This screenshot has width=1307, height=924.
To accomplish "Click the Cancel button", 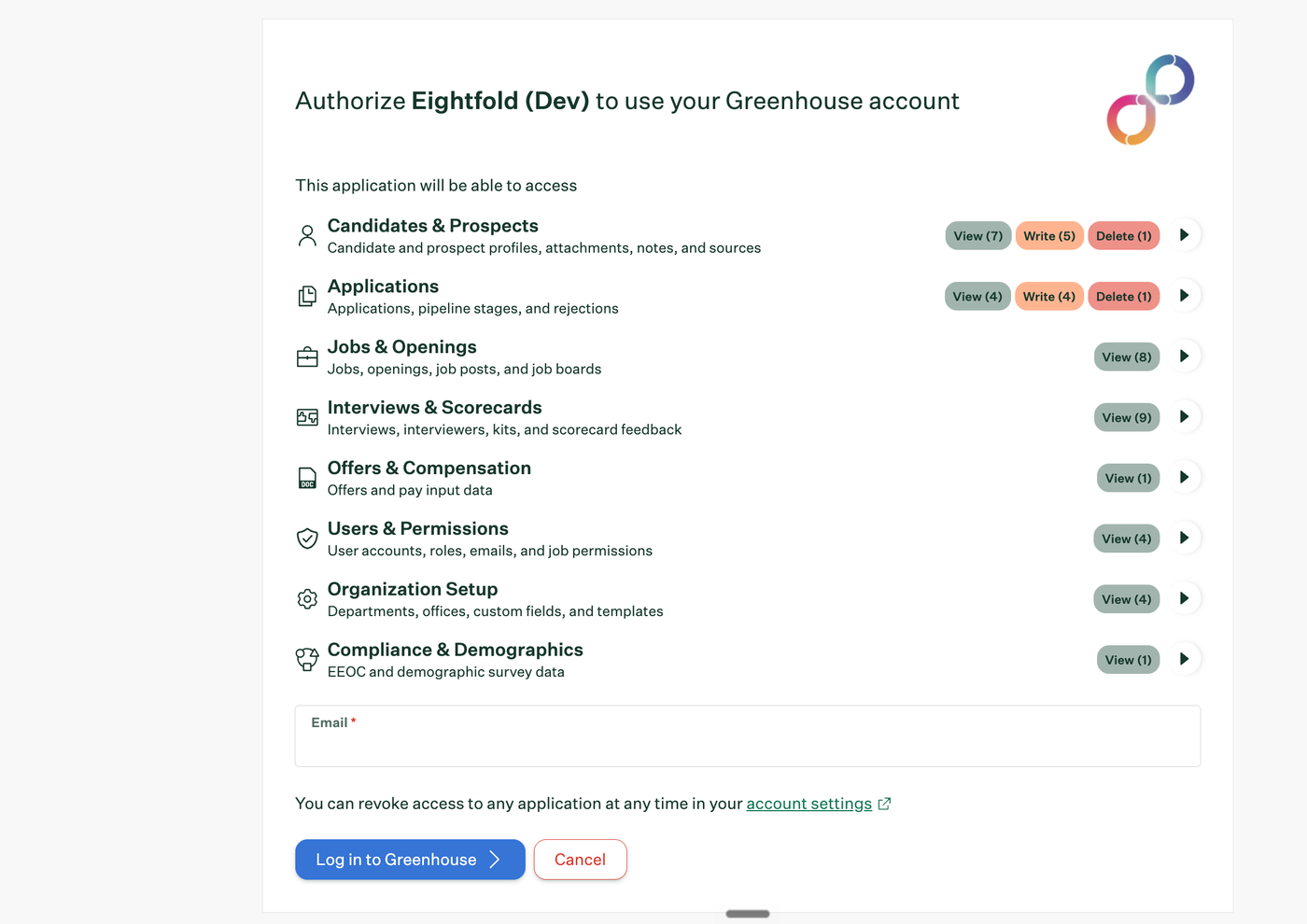I will (580, 860).
